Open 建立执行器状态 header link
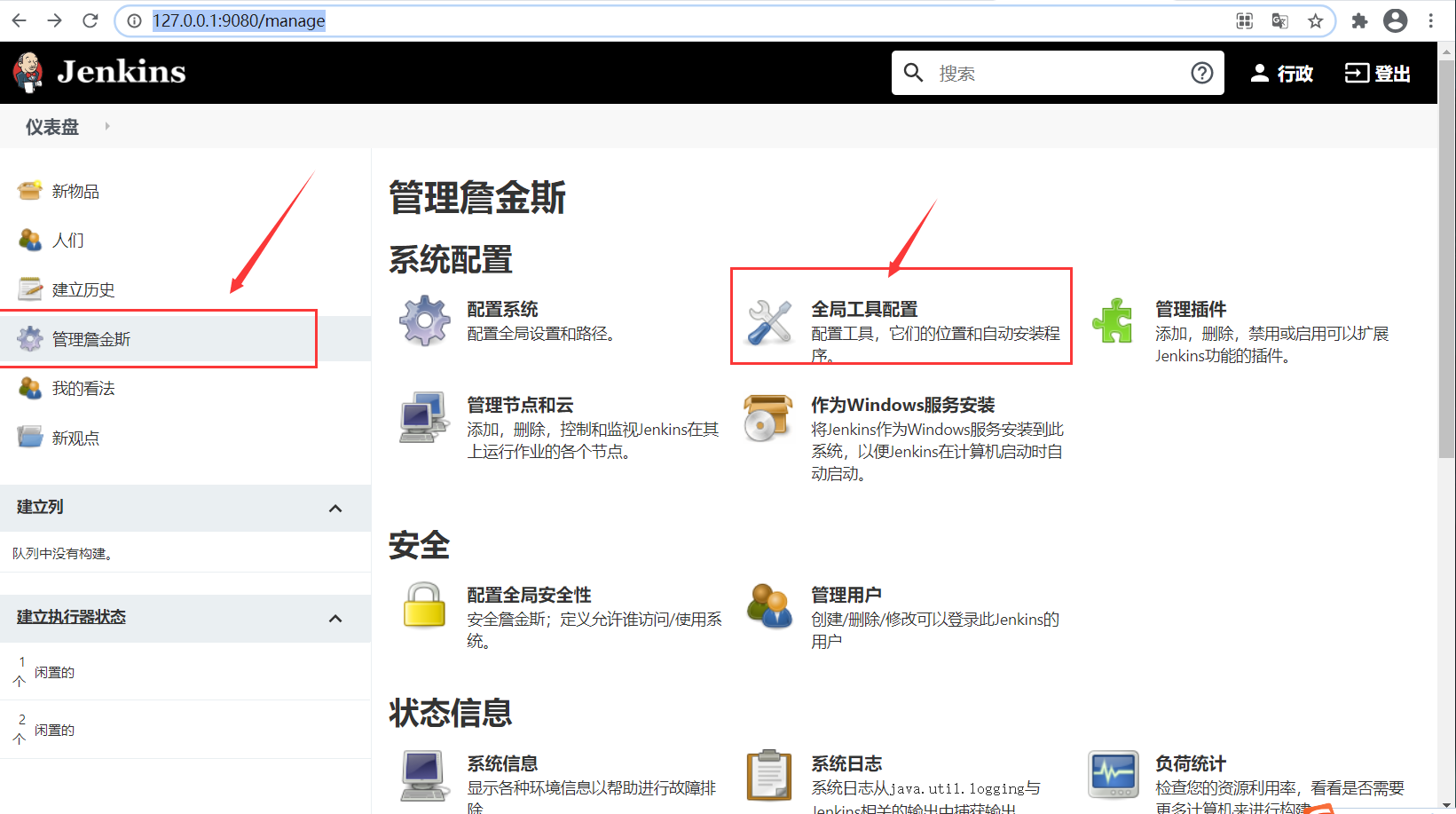The height and width of the screenshot is (814, 1456). 71,617
